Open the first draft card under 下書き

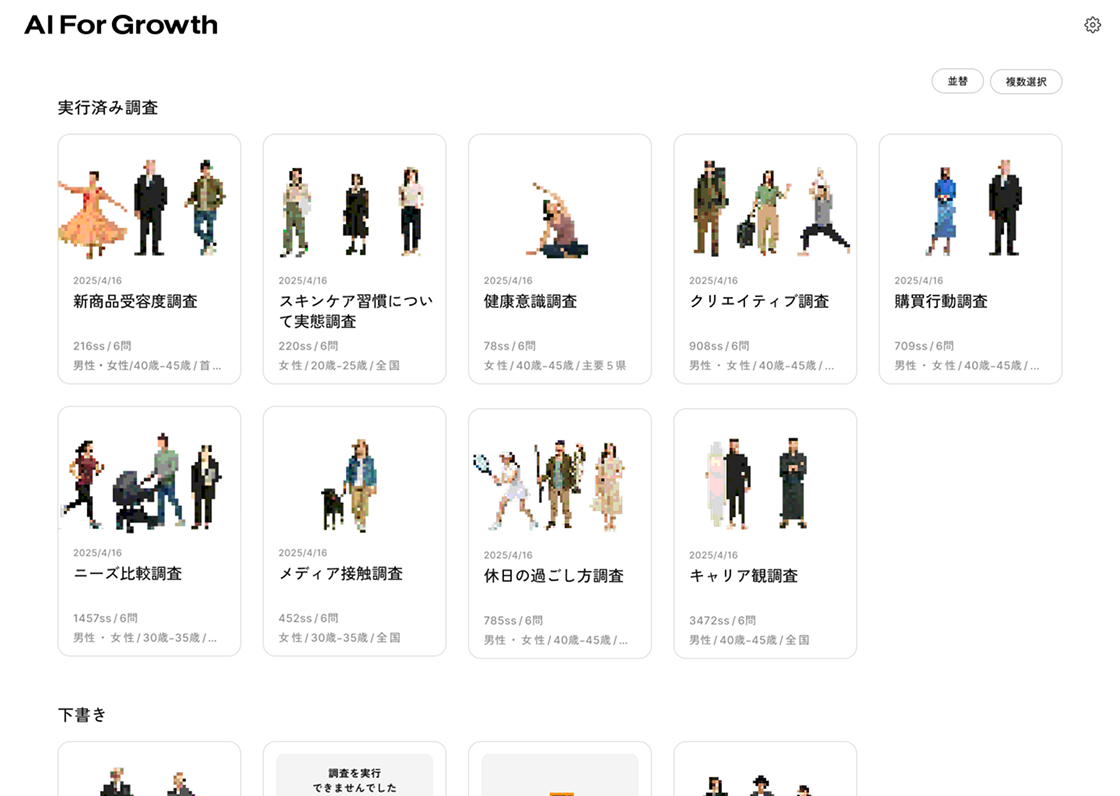149,770
